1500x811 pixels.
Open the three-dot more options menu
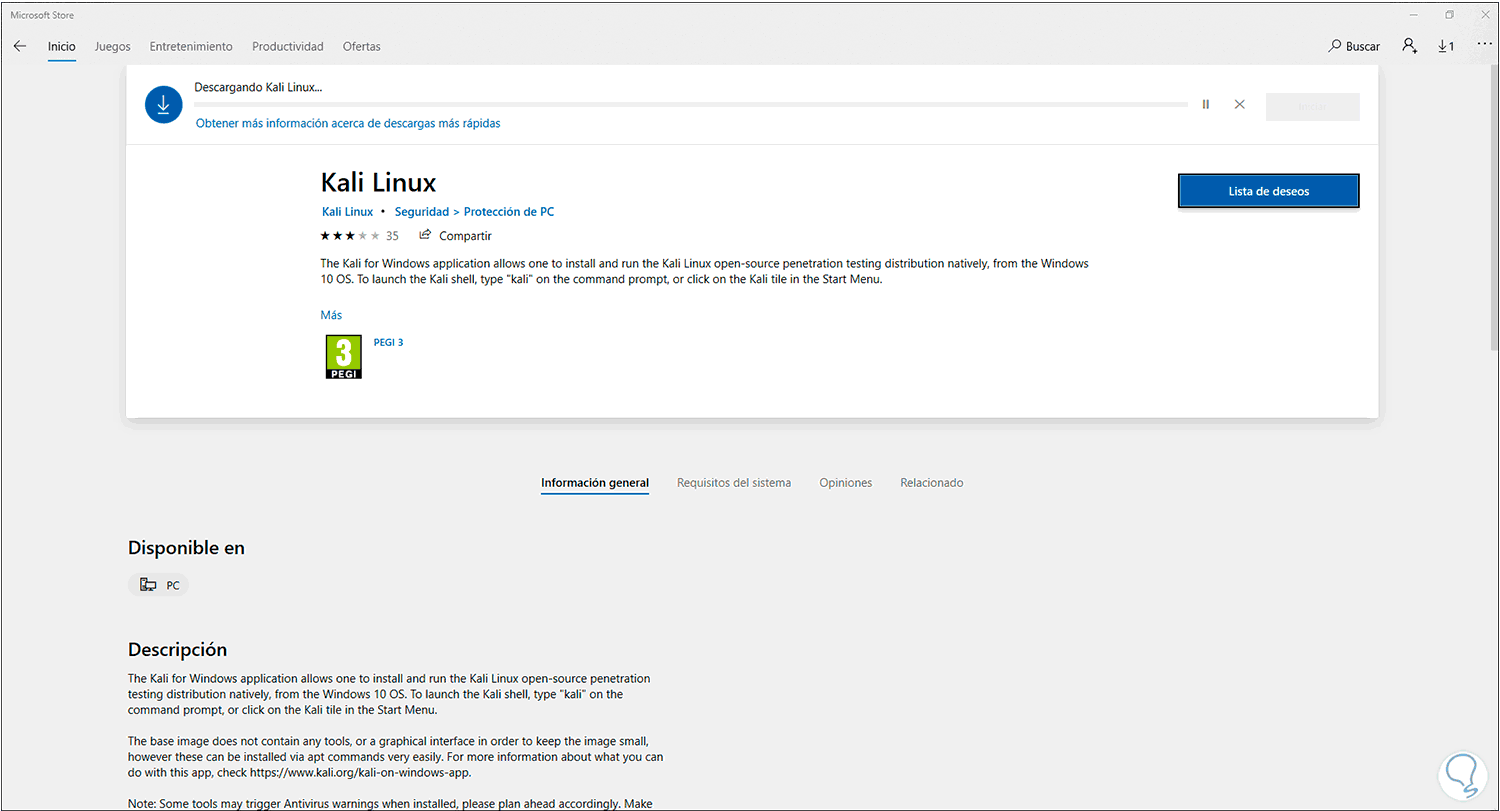click(1482, 46)
